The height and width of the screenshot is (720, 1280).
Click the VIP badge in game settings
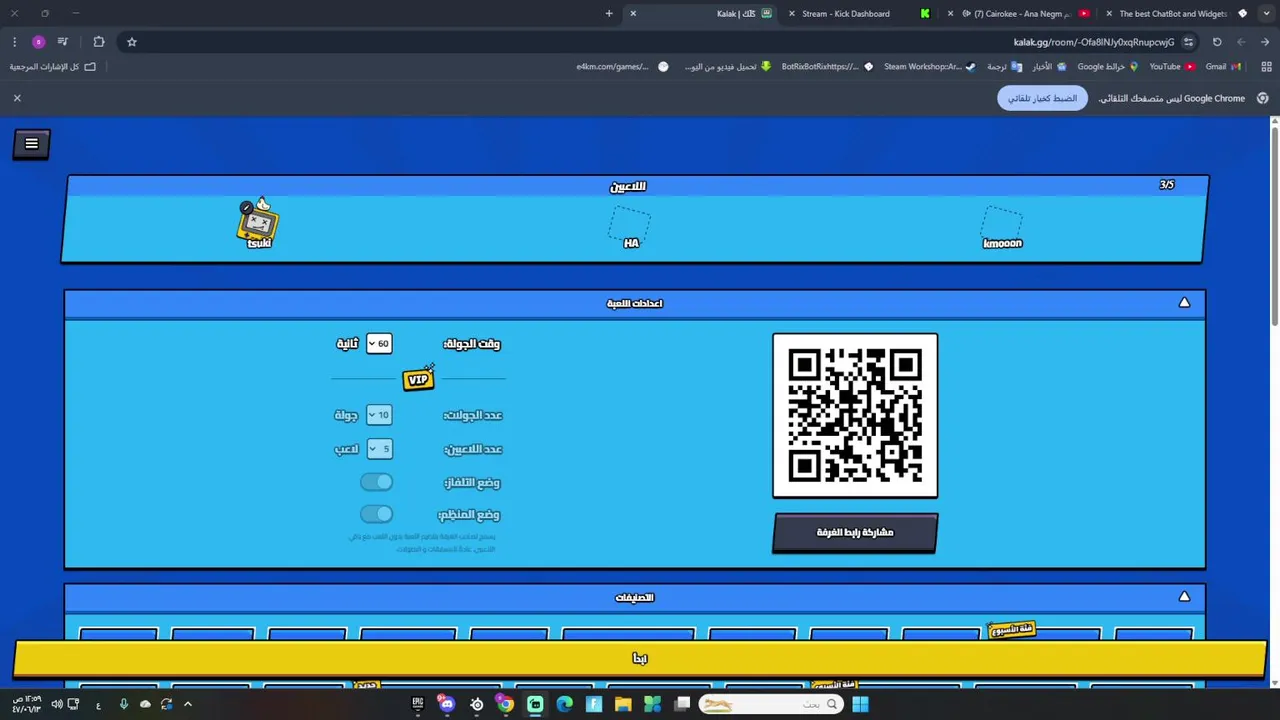coord(419,378)
